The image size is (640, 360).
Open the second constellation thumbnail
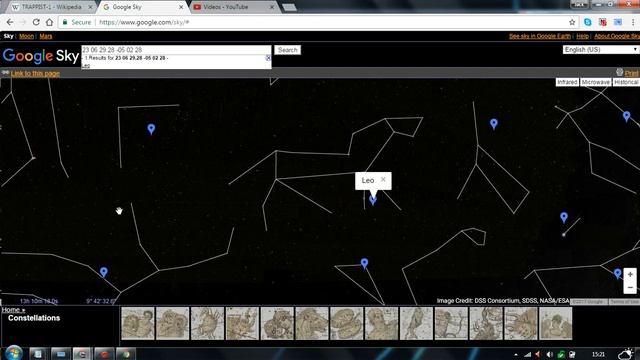173,323
